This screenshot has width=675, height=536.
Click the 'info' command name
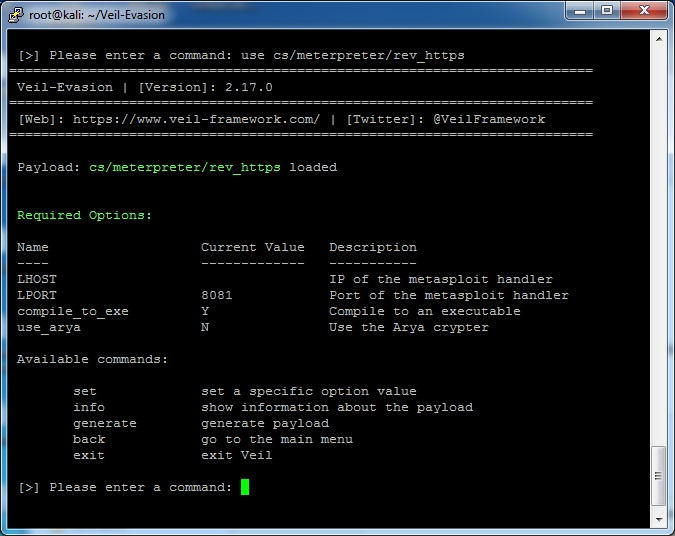[89, 407]
